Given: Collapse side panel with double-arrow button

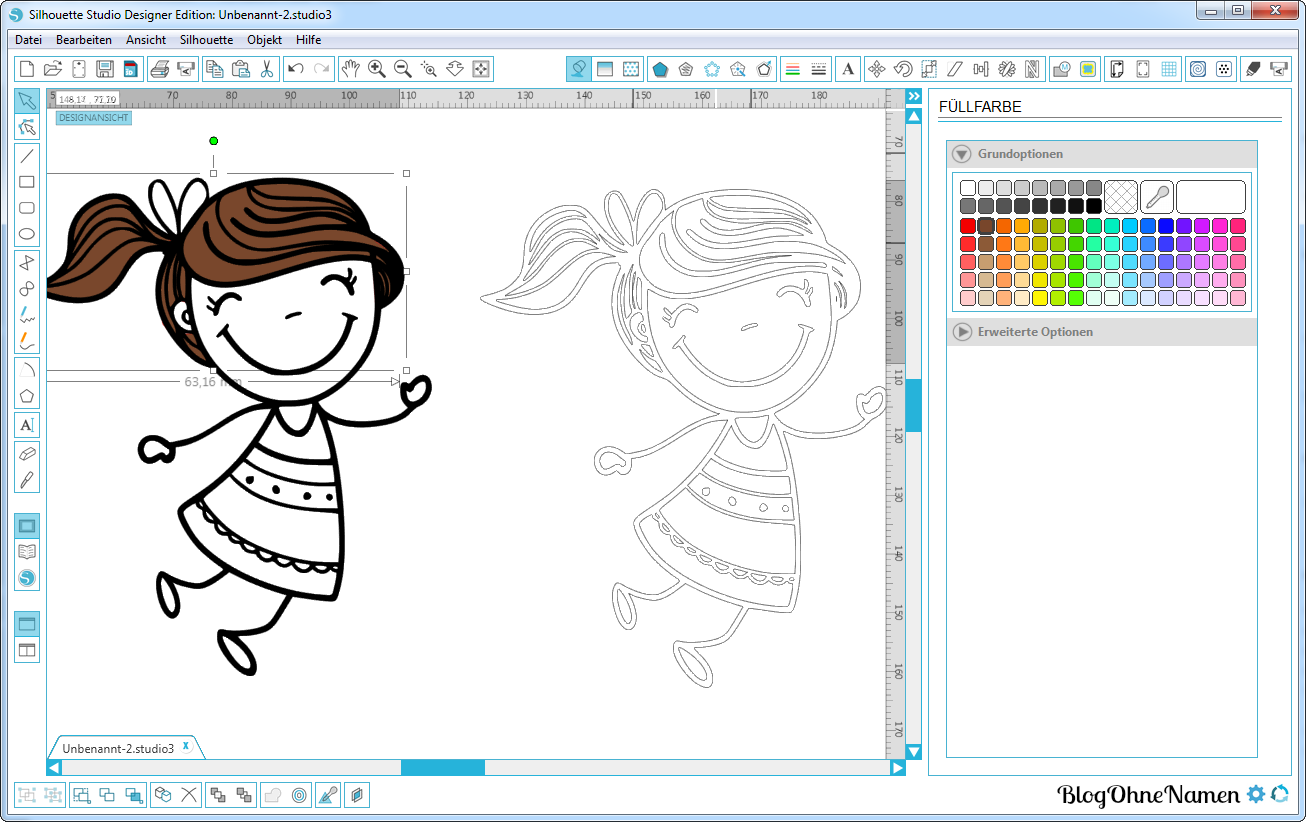Looking at the screenshot, I should (x=913, y=96).
